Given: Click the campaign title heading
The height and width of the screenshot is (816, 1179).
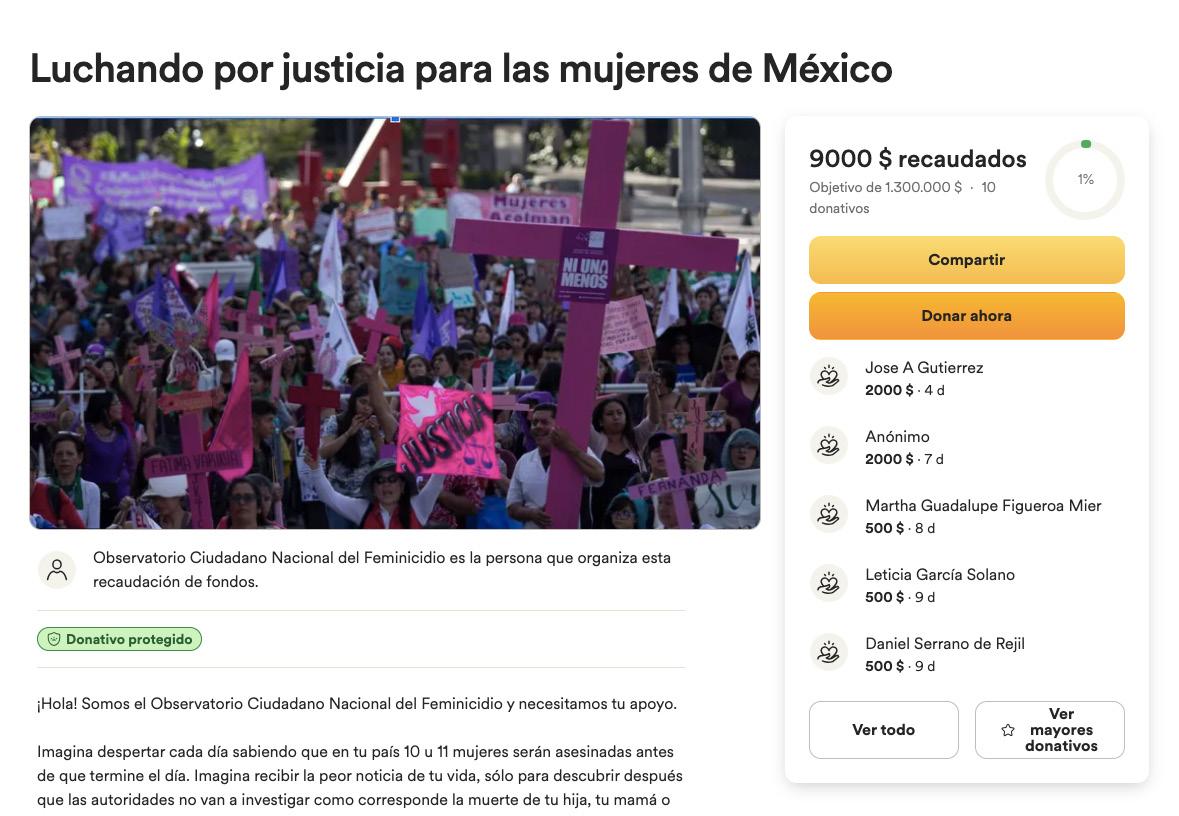Looking at the screenshot, I should point(461,69).
